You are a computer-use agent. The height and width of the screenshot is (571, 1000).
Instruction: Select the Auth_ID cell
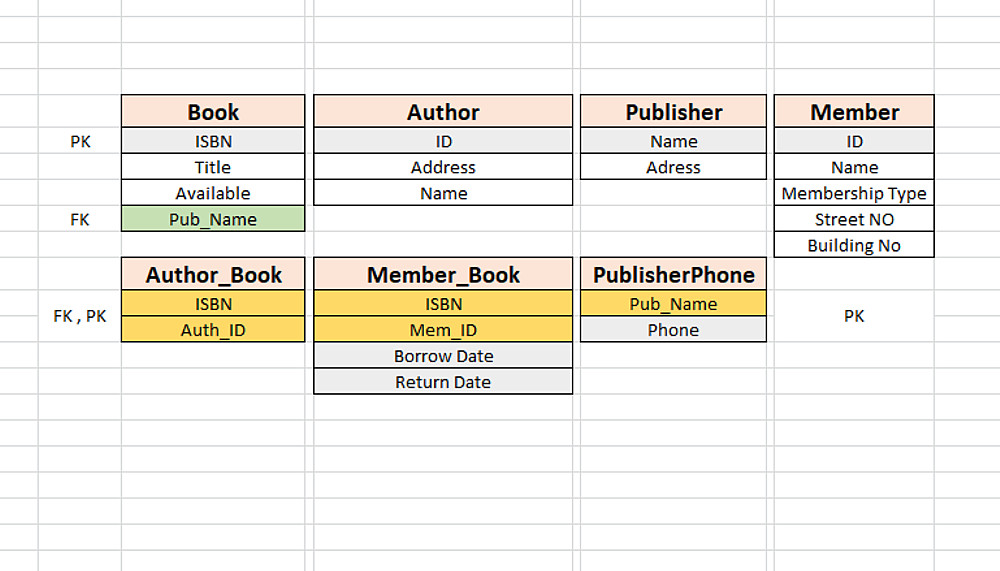click(x=213, y=330)
